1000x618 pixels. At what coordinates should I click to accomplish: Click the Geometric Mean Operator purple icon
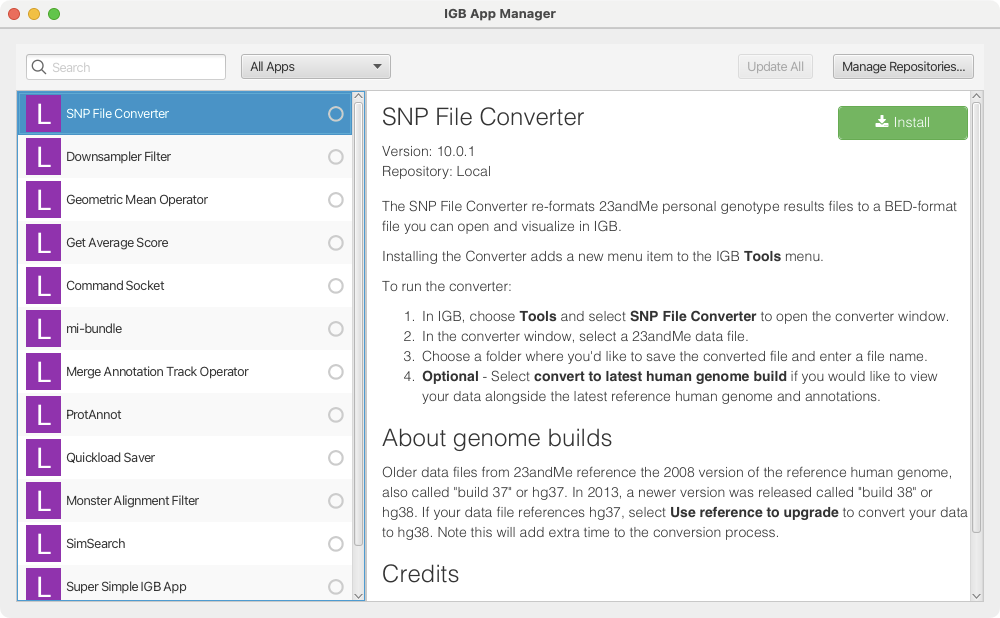43,200
